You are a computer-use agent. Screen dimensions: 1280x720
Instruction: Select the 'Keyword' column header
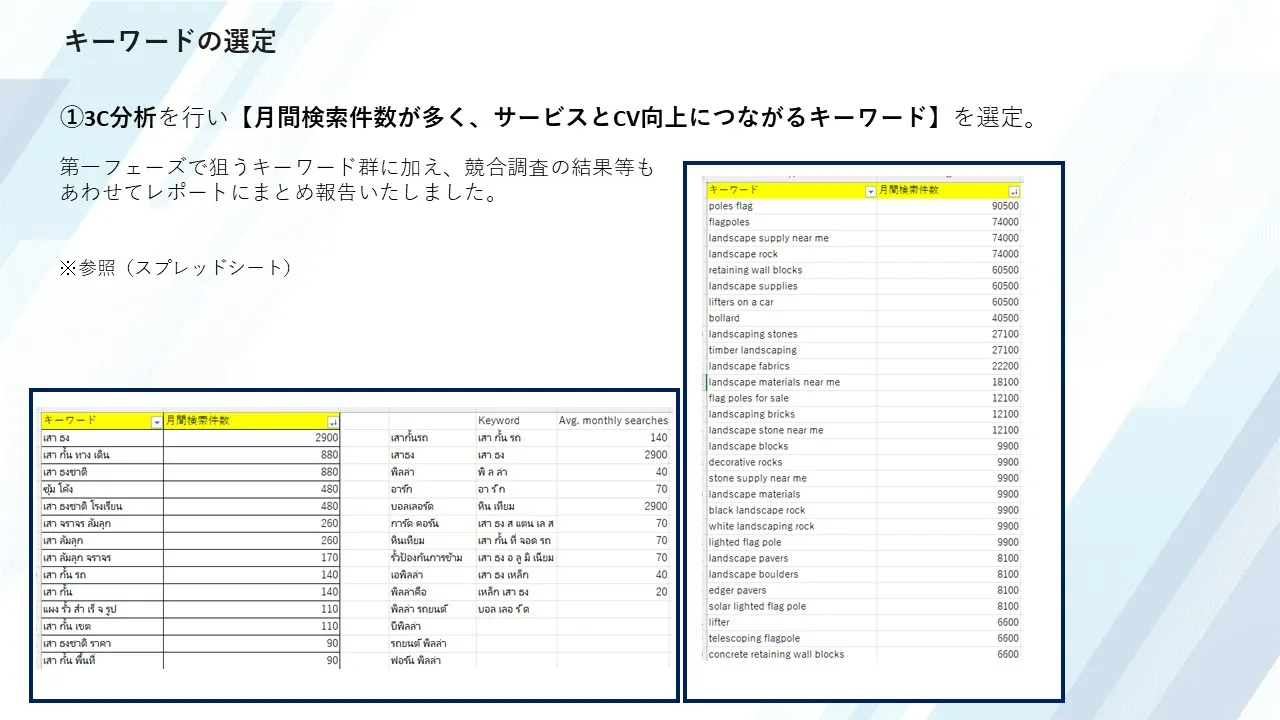coord(499,421)
